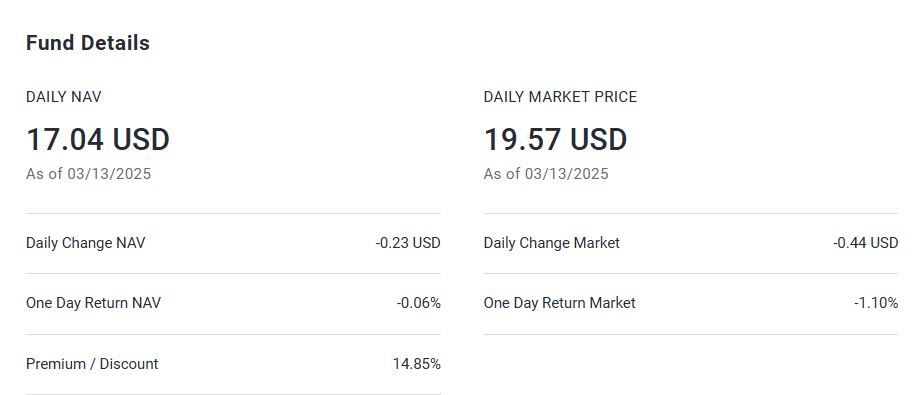The image size is (921, 395).
Task: Click the 19.57 USD market price
Action: [555, 140]
